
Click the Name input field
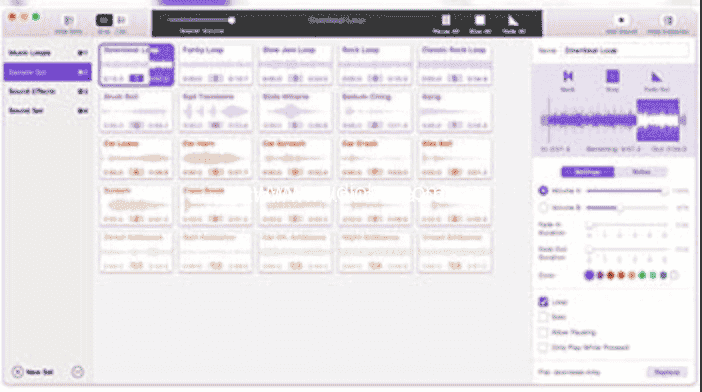click(626, 51)
